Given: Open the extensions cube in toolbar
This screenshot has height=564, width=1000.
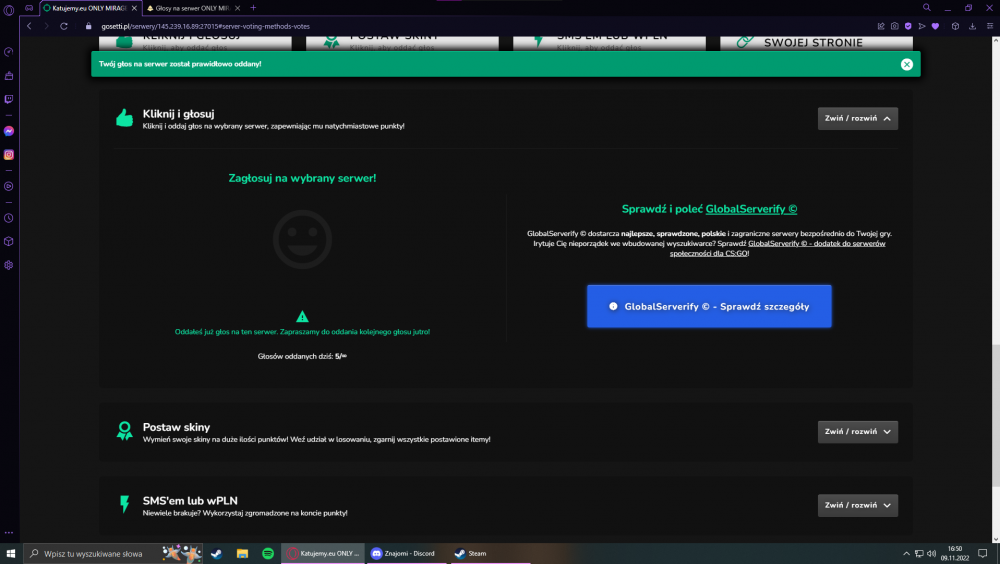Looking at the screenshot, I should pos(955,26).
